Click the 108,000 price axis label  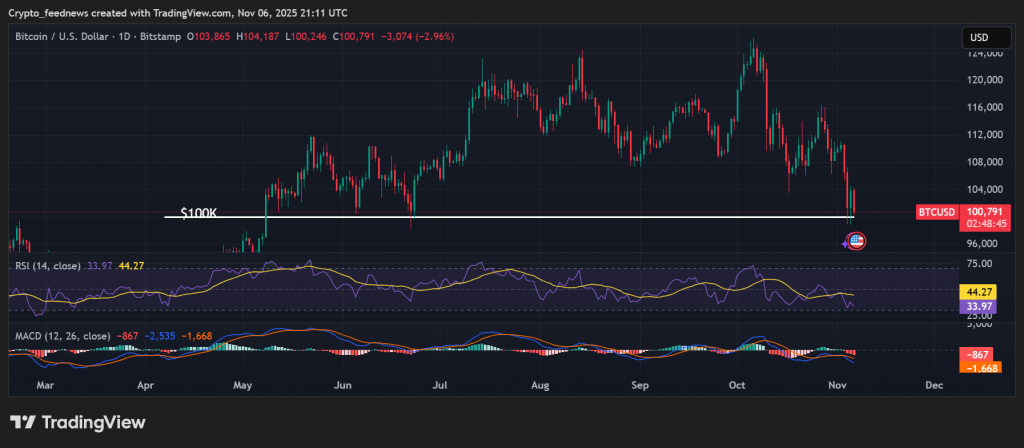(x=986, y=162)
